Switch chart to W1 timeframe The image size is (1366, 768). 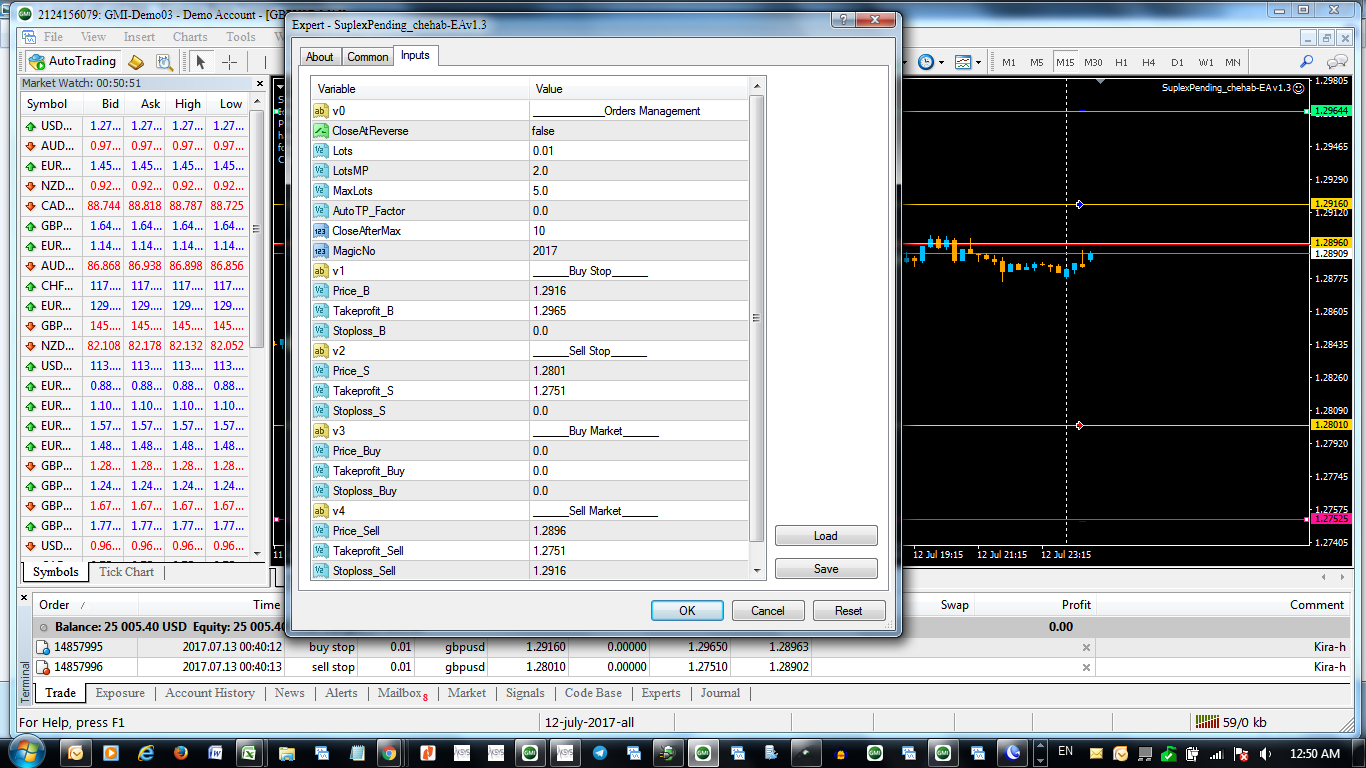[x=1206, y=62]
